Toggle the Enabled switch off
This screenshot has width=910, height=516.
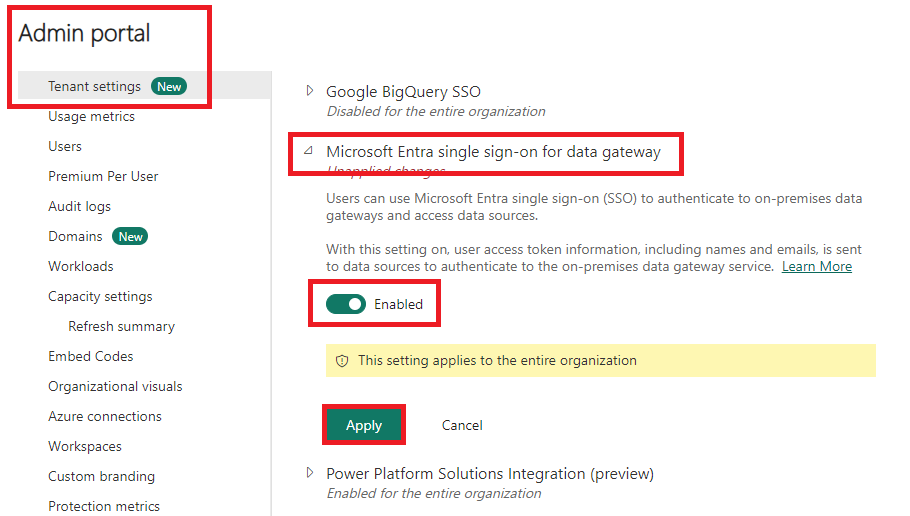point(346,304)
